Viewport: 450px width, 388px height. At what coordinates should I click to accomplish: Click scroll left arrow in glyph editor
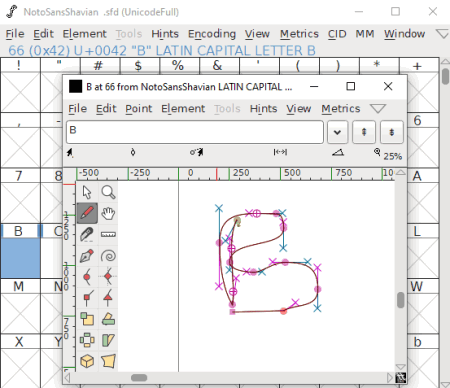(67, 378)
